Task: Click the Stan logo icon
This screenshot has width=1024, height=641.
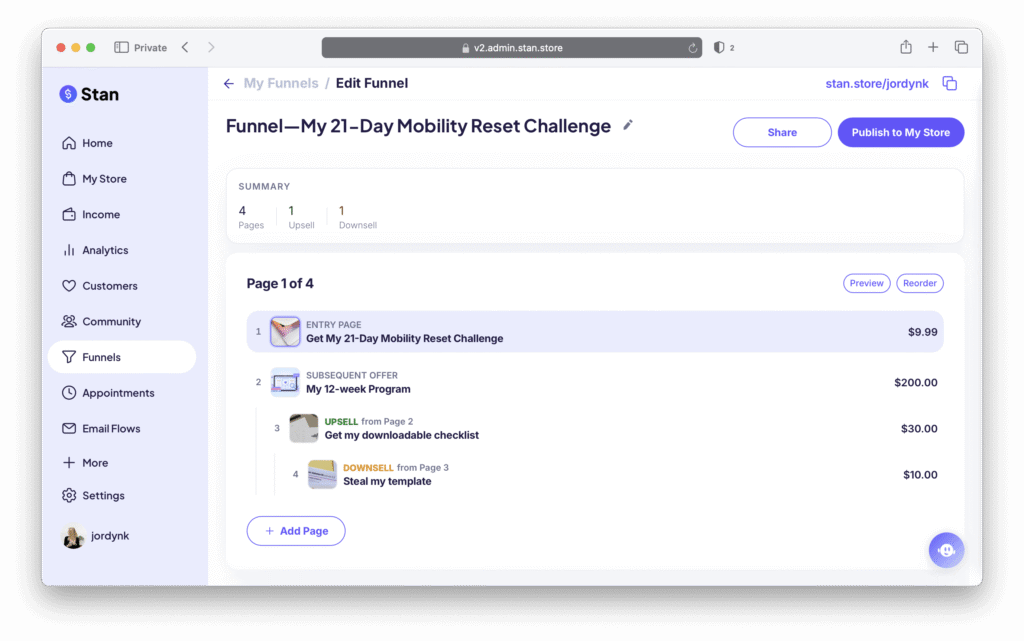Action: pos(68,94)
